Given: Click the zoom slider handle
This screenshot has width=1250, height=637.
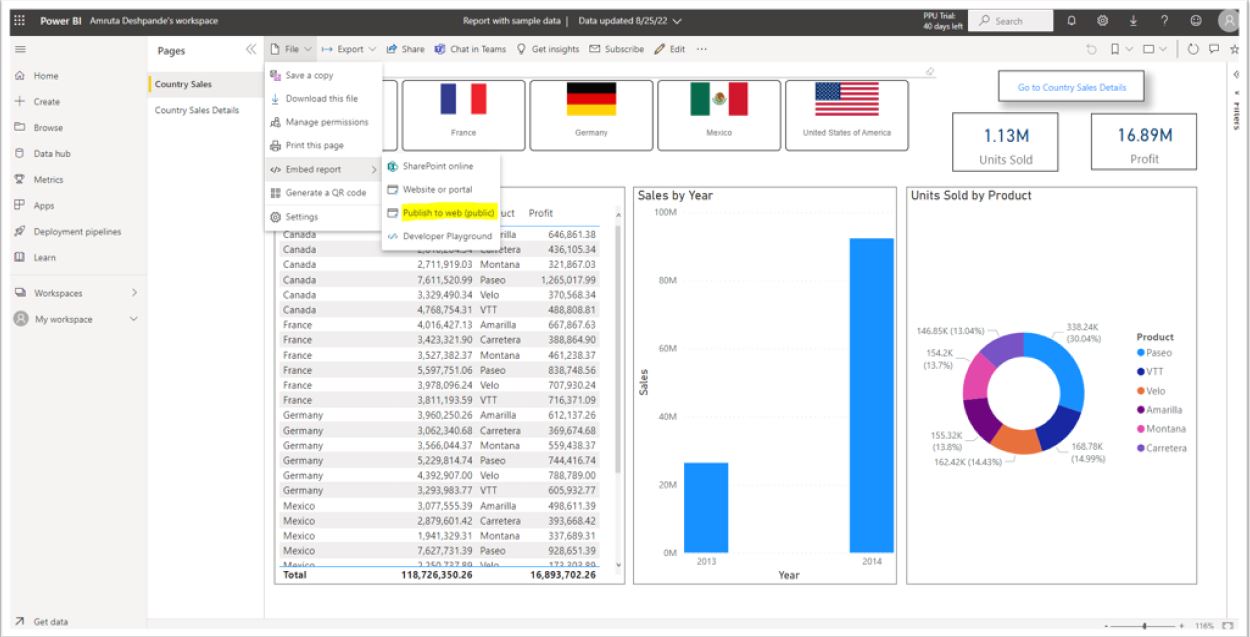Looking at the screenshot, I should 1144,626.
